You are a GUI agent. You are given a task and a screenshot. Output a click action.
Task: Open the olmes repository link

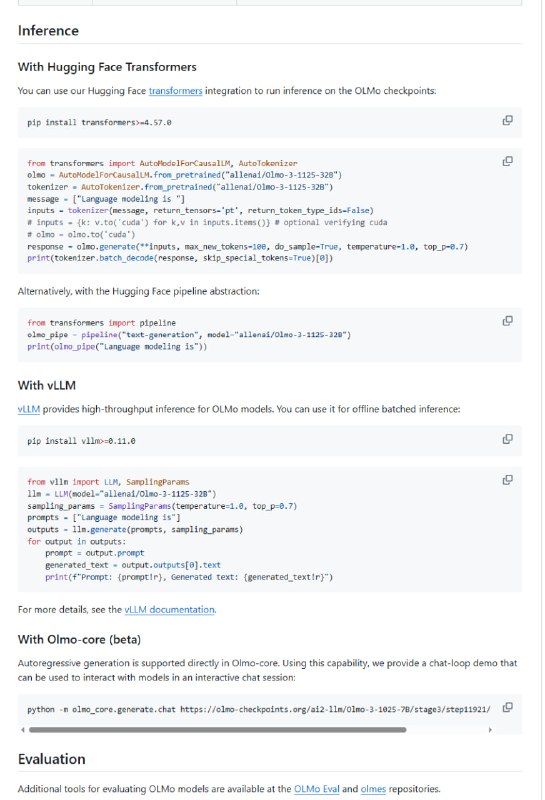pos(373,789)
